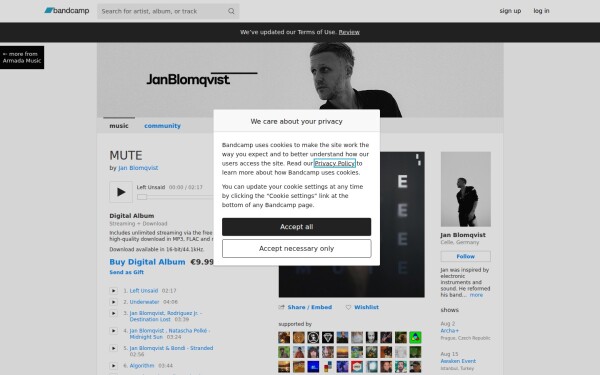Click the Share / Embed link
This screenshot has width=600, height=375.
310,307
